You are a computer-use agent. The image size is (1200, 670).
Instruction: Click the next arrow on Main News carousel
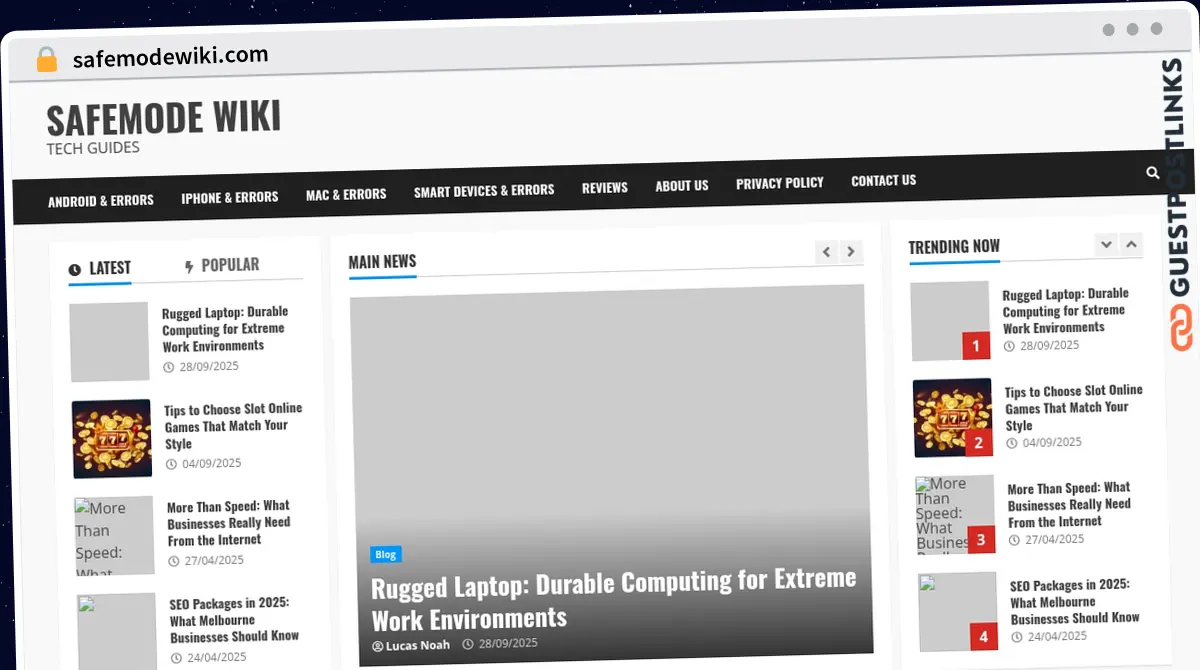click(850, 252)
